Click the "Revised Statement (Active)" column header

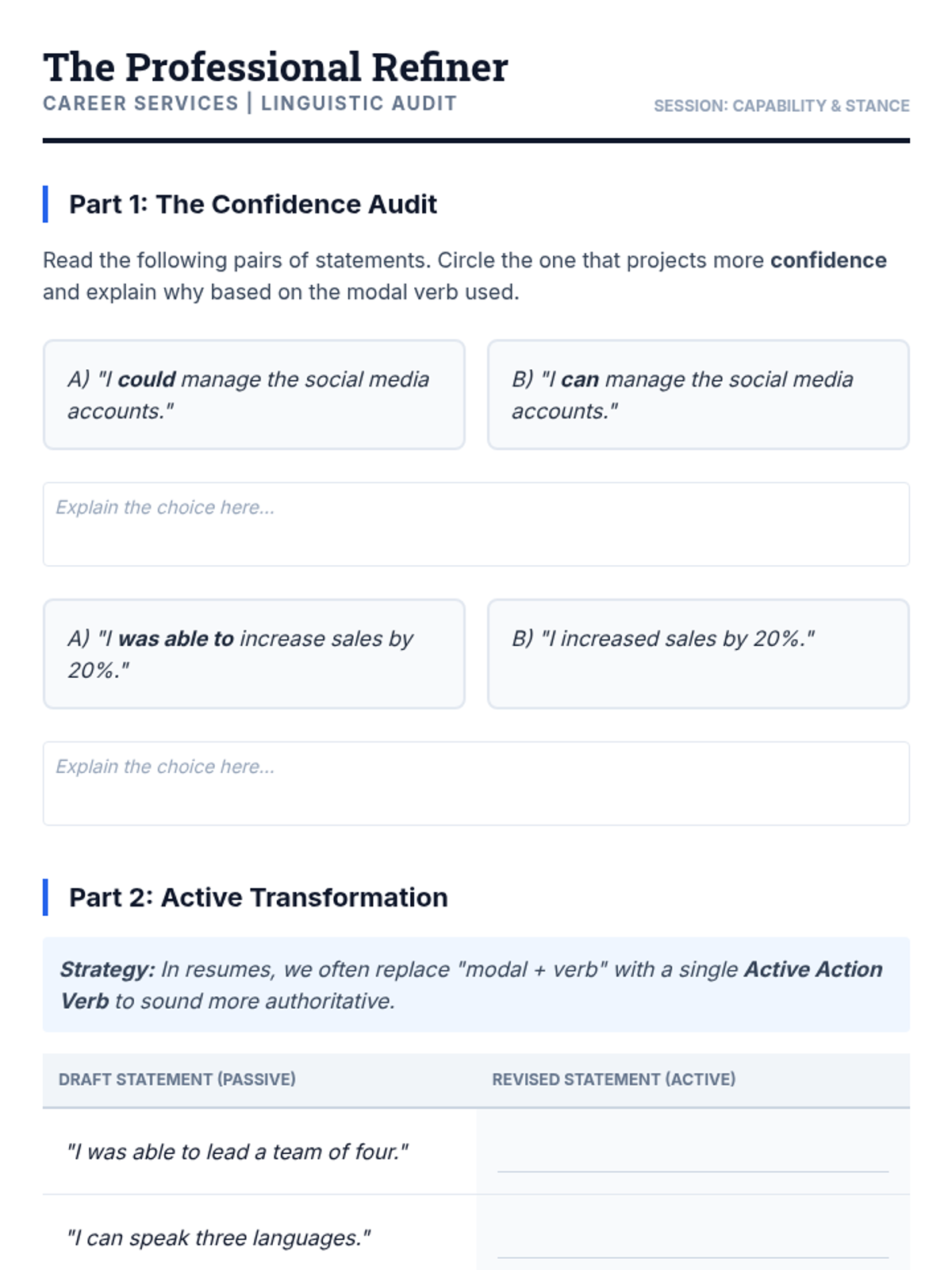[613, 1079]
